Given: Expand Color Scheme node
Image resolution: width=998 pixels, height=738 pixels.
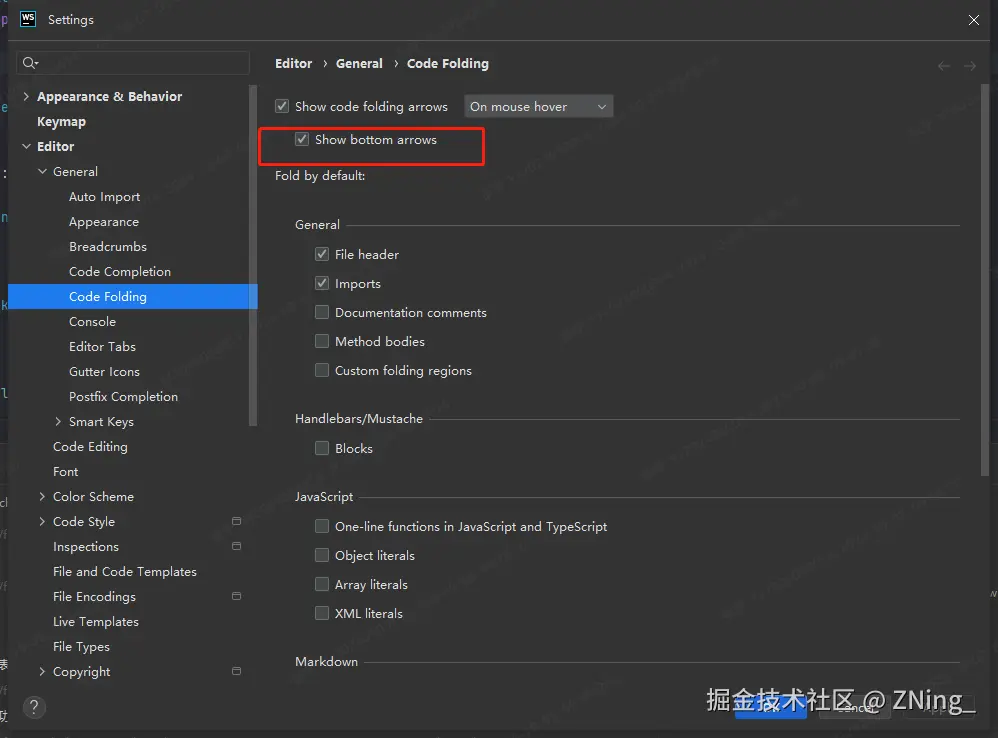Looking at the screenshot, I should [42, 496].
